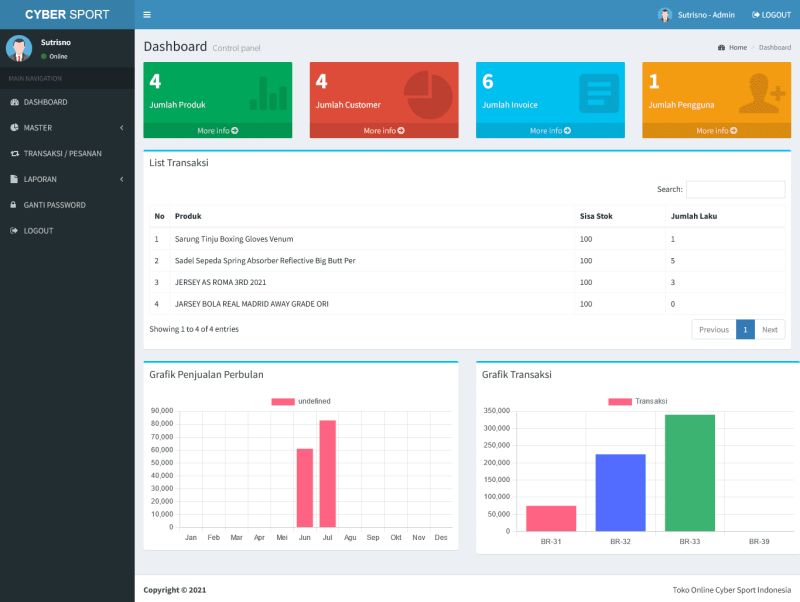This screenshot has width=800, height=602.
Task: Click the green Online status dot
Action: click(44, 56)
